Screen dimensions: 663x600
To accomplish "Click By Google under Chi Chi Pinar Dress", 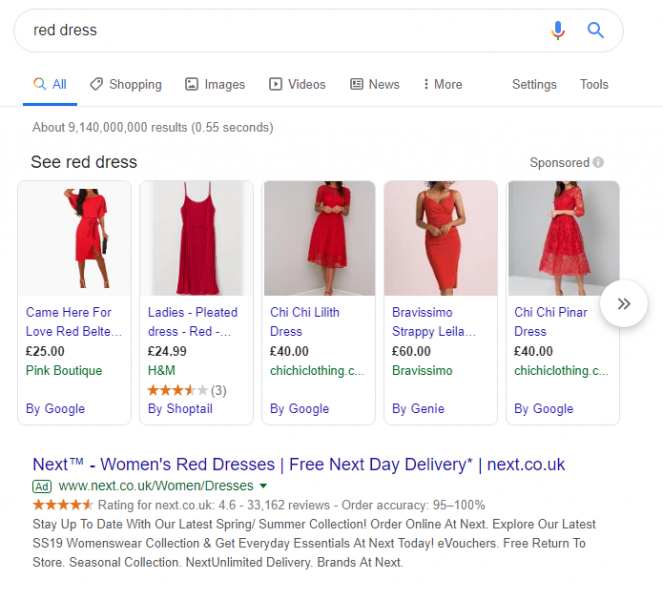I will click(544, 408).
